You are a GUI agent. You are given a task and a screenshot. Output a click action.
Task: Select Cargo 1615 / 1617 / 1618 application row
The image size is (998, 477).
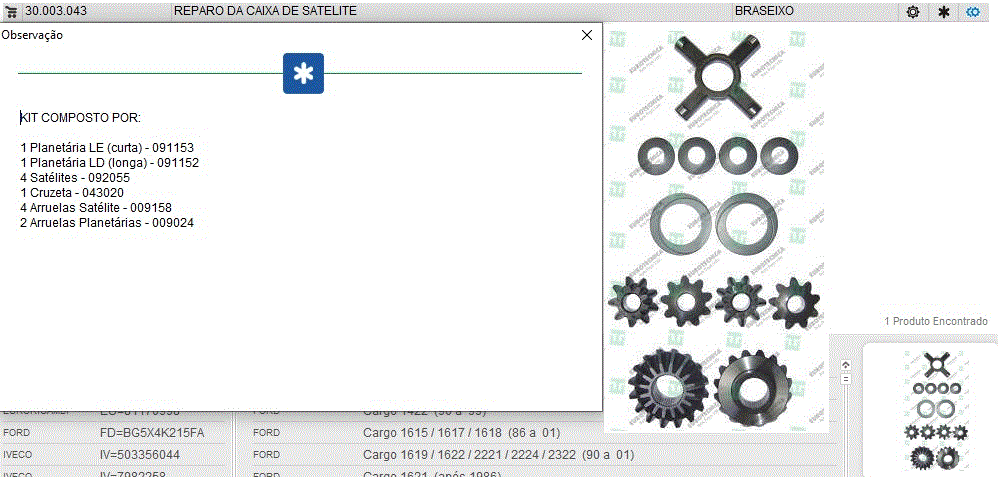461,433
